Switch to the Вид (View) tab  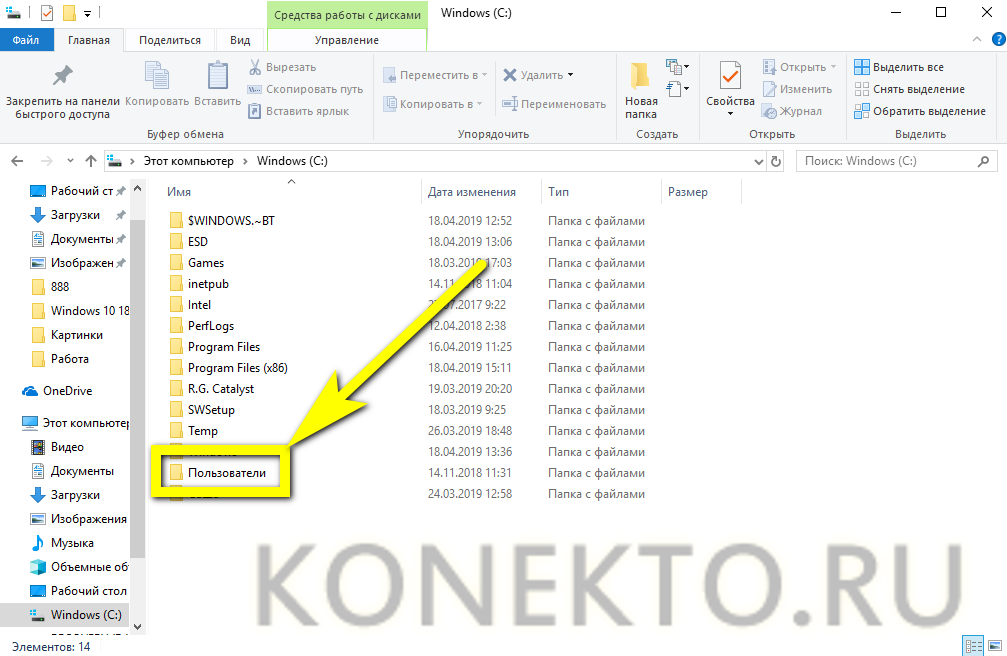pos(240,40)
